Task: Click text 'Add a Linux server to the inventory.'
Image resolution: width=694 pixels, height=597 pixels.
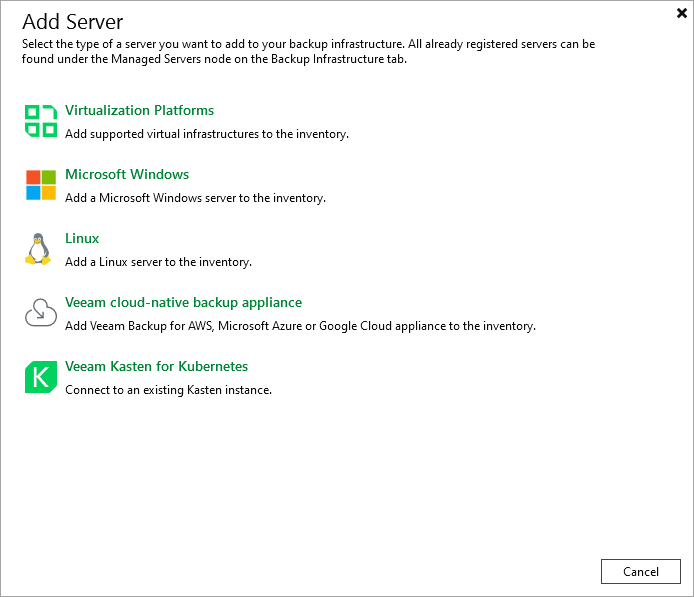Action: click(x=158, y=262)
